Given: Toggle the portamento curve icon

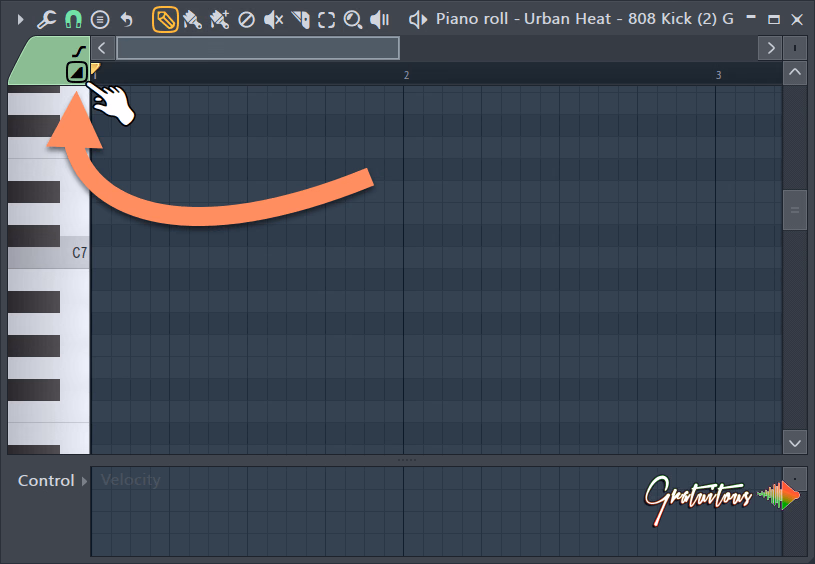Looking at the screenshot, I should tap(79, 51).
